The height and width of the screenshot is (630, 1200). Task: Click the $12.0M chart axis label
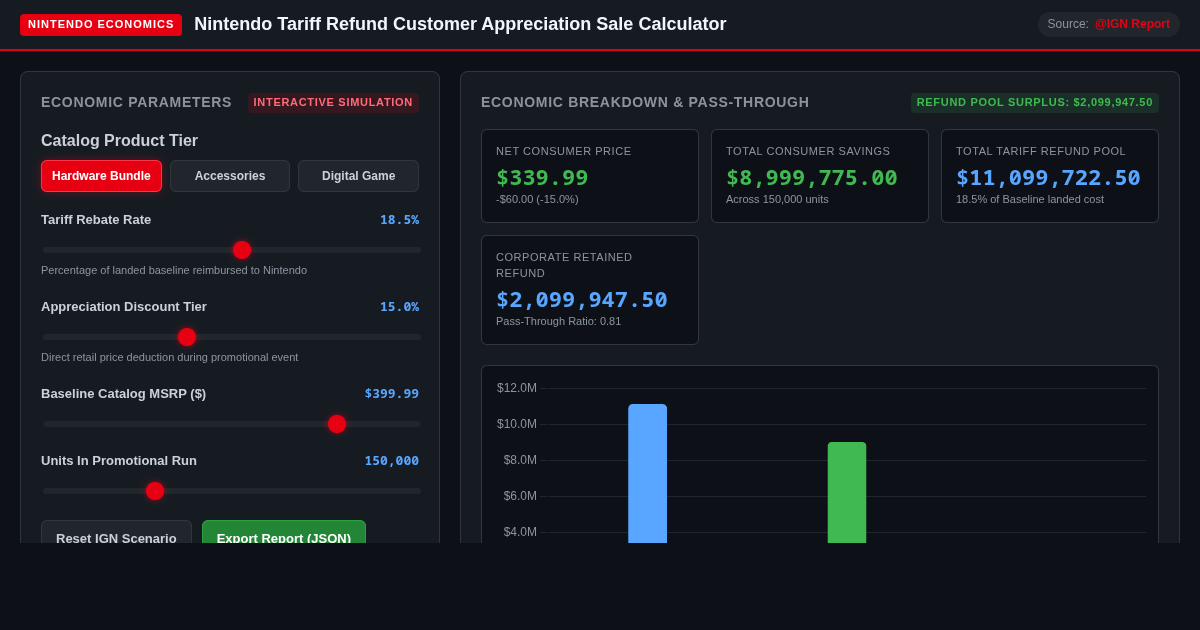(517, 388)
